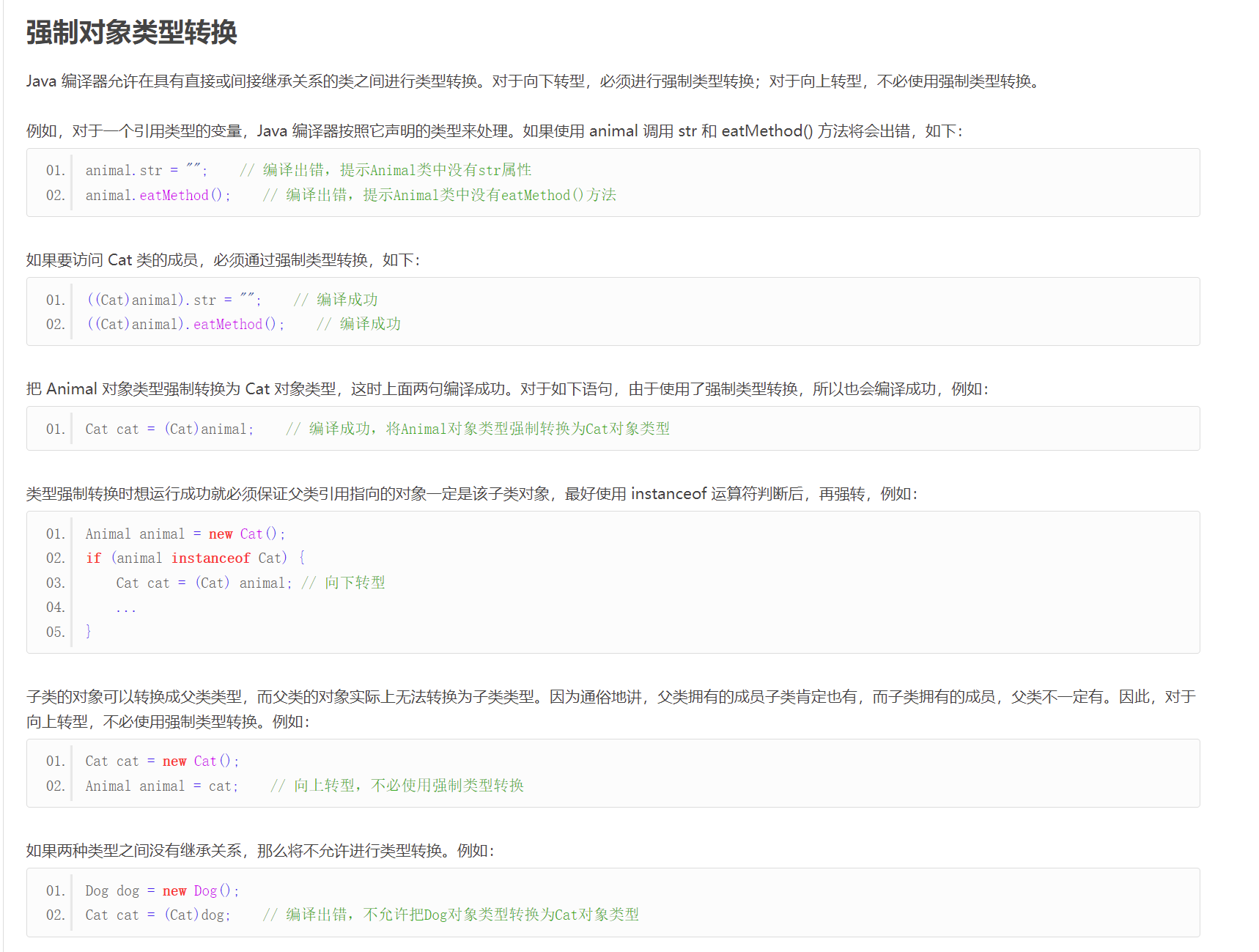Click the first 编译成功 comment after .str
1259x952 pixels.
[x=347, y=300]
